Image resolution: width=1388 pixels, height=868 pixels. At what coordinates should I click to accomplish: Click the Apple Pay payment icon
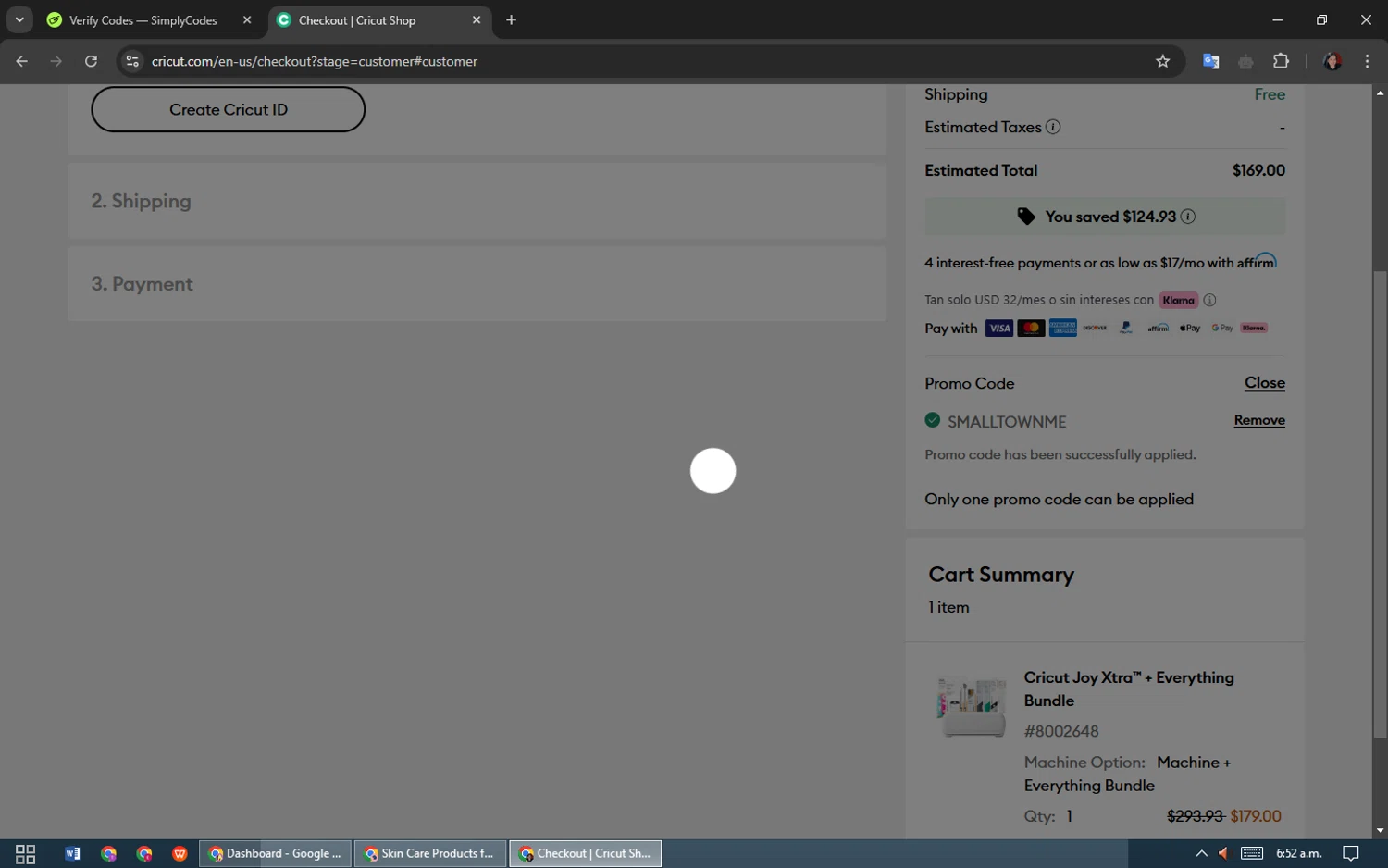pyautogui.click(x=1190, y=329)
